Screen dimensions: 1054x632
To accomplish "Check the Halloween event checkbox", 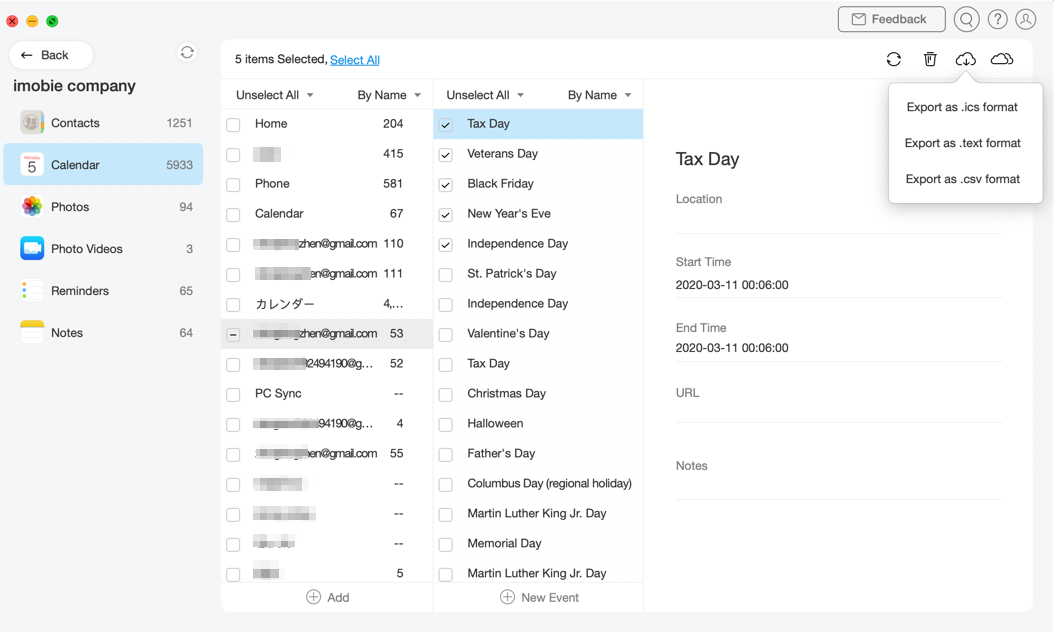I will (446, 424).
